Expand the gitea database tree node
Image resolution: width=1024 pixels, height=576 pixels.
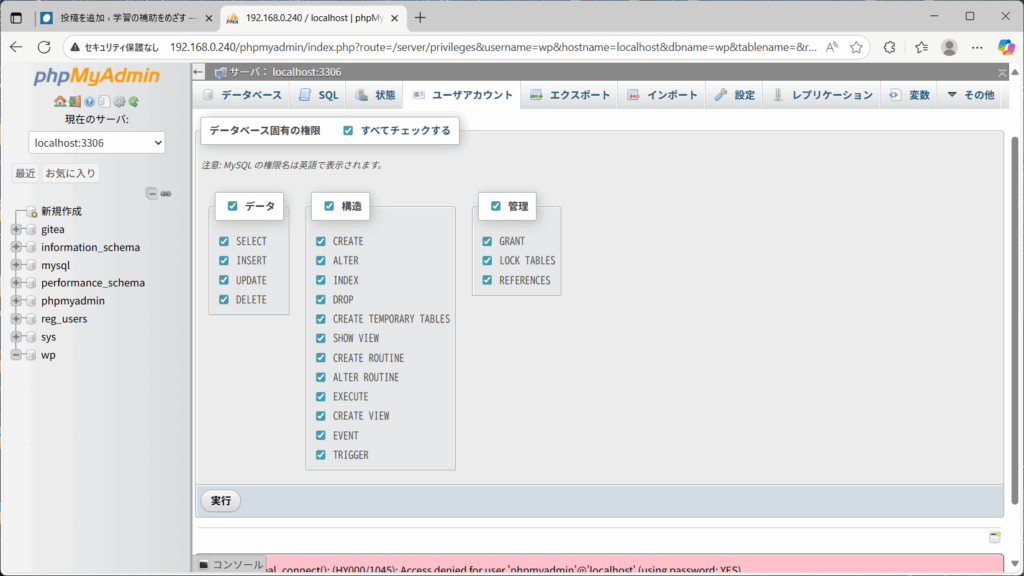[16, 229]
